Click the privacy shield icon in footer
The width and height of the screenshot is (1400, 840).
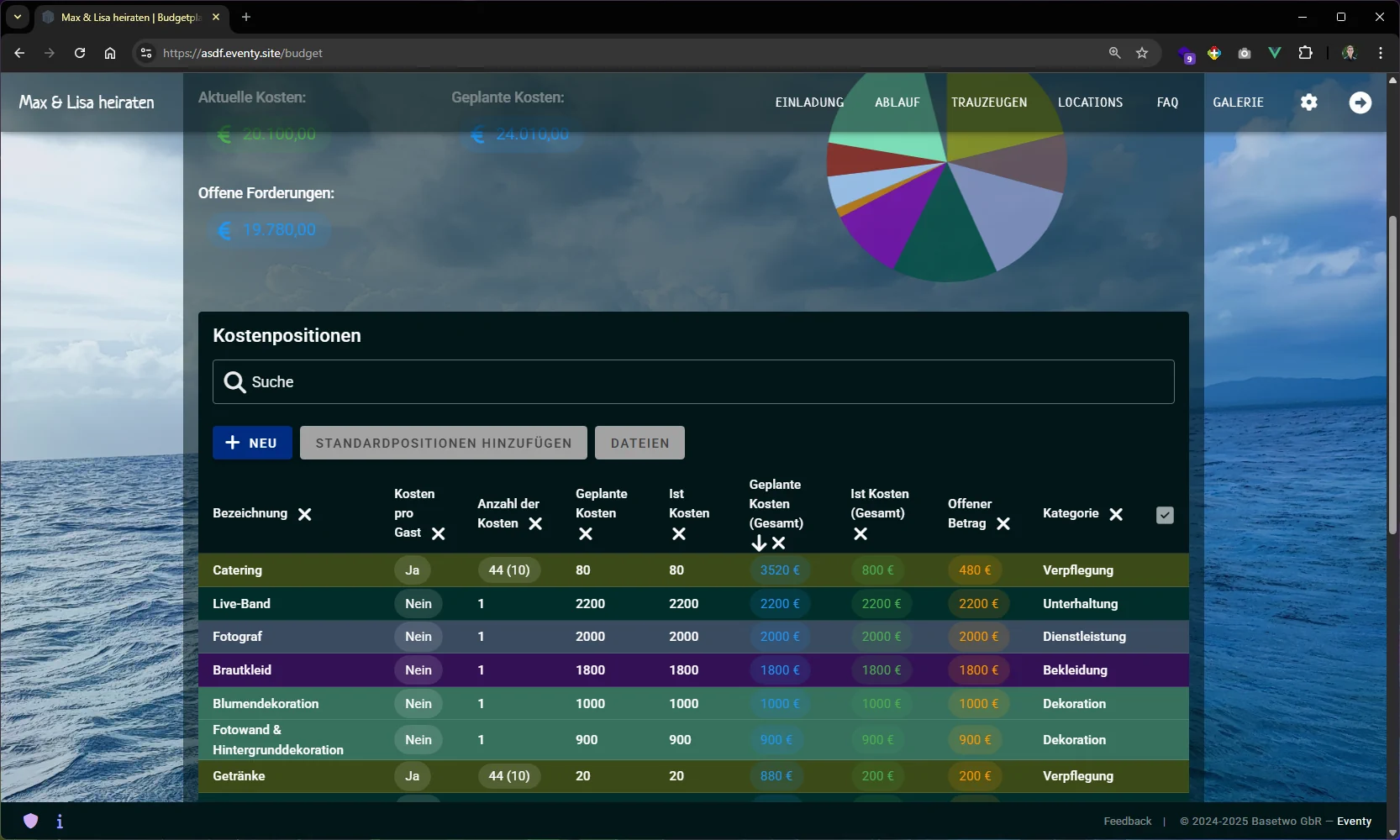pos(31,821)
